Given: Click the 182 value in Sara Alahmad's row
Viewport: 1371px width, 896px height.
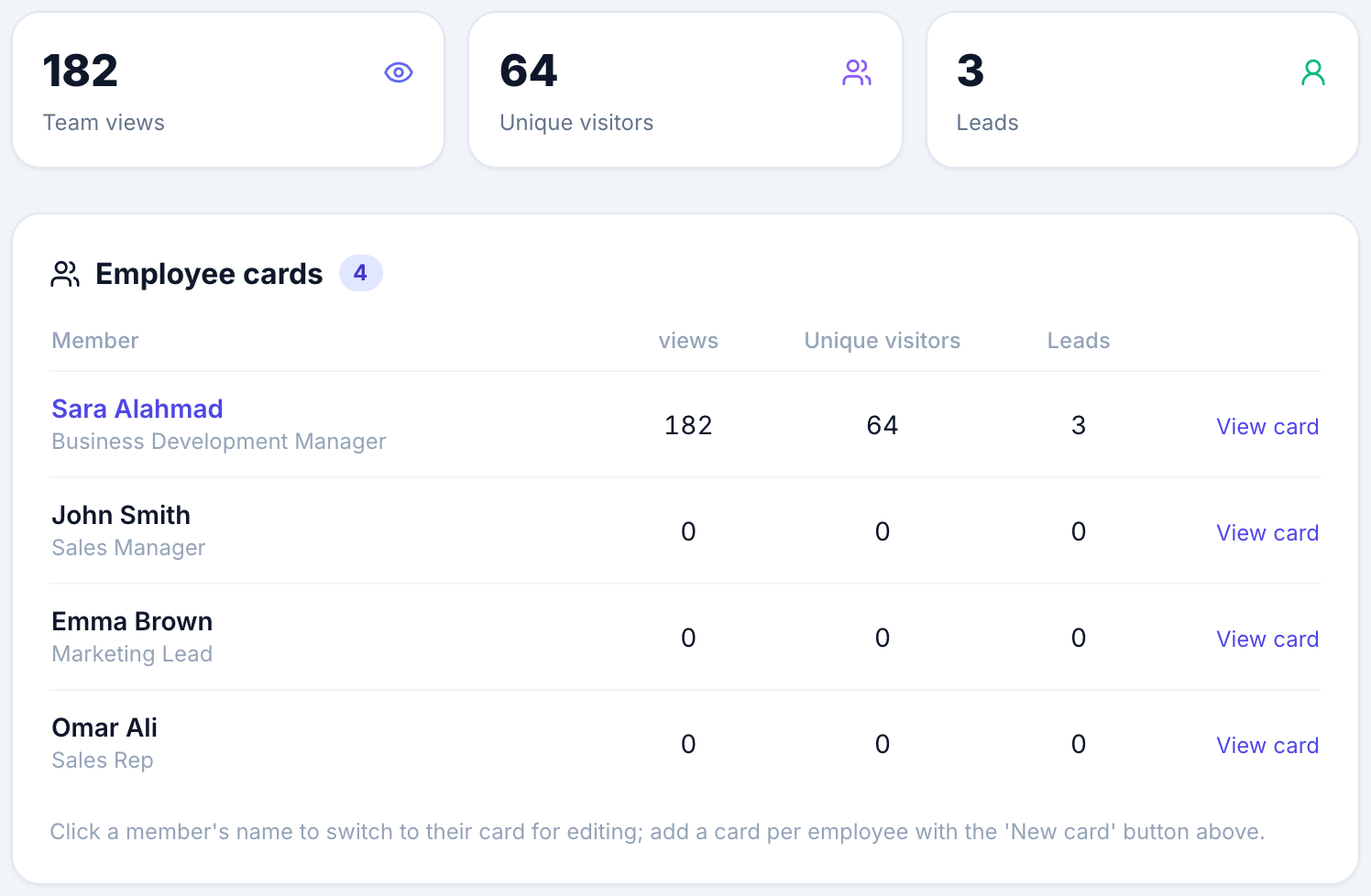Looking at the screenshot, I should pyautogui.click(x=688, y=425).
